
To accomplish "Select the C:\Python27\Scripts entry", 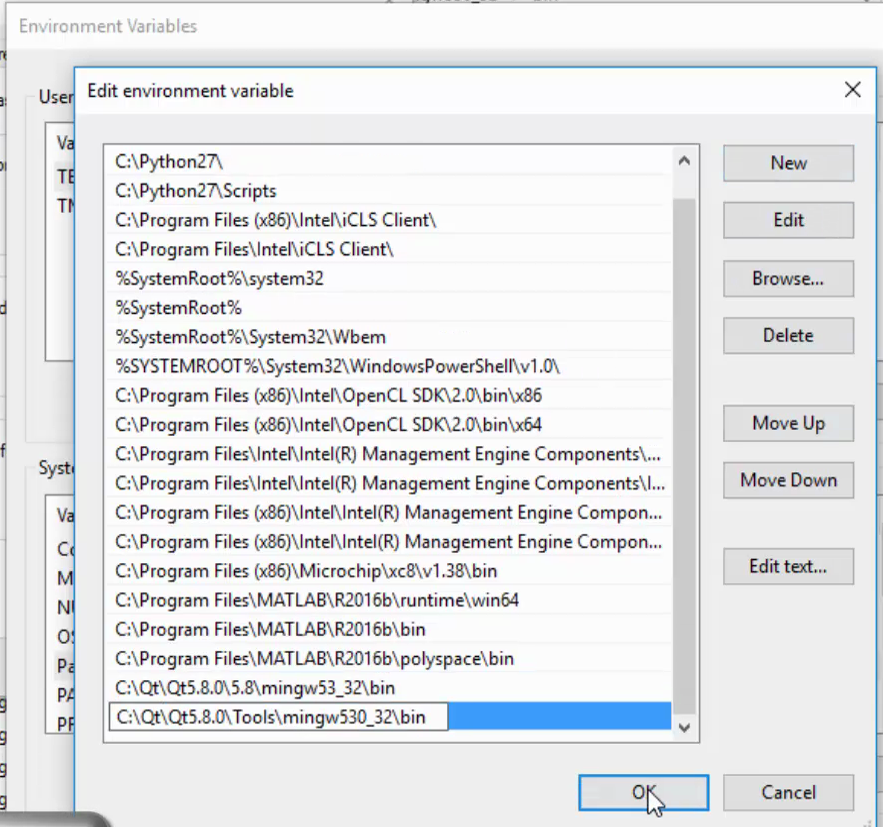I will (x=300, y=190).
